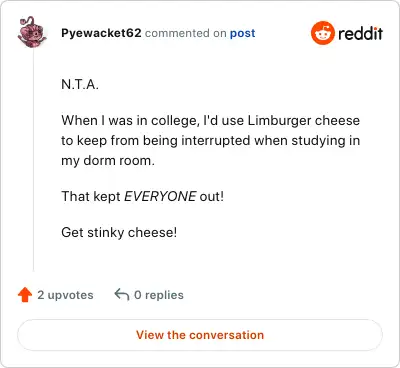Click the "That kept" sentence start

(91, 196)
